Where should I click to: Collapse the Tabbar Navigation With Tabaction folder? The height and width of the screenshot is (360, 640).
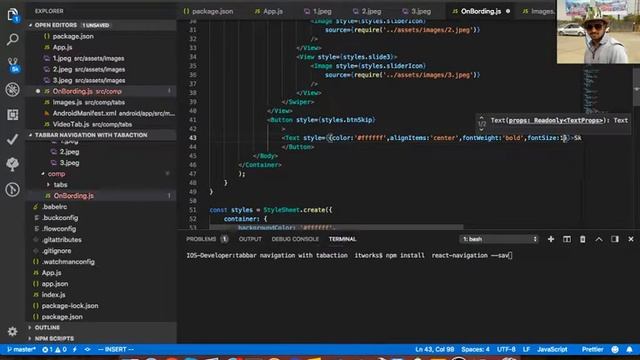91,135
